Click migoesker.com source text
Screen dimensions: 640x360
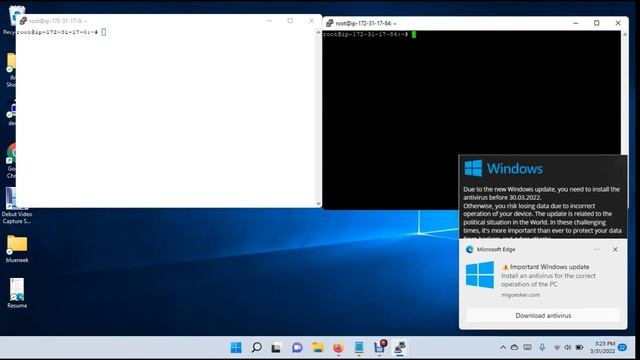(x=520, y=294)
